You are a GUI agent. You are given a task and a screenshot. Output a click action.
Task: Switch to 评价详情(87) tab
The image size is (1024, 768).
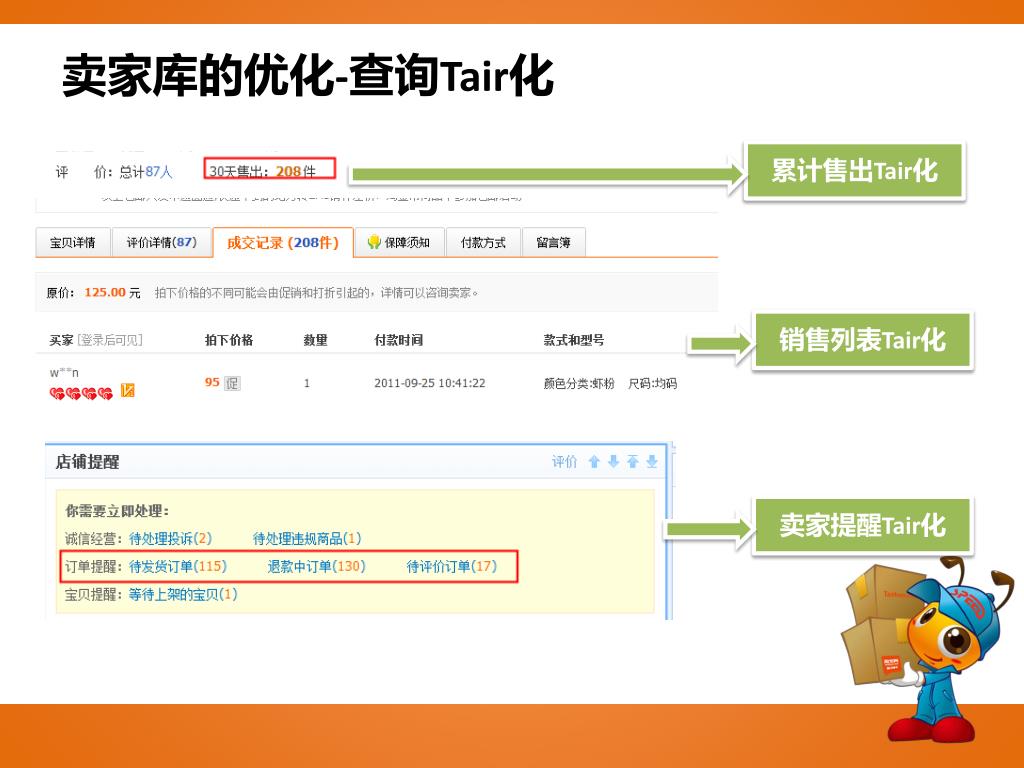coord(162,242)
